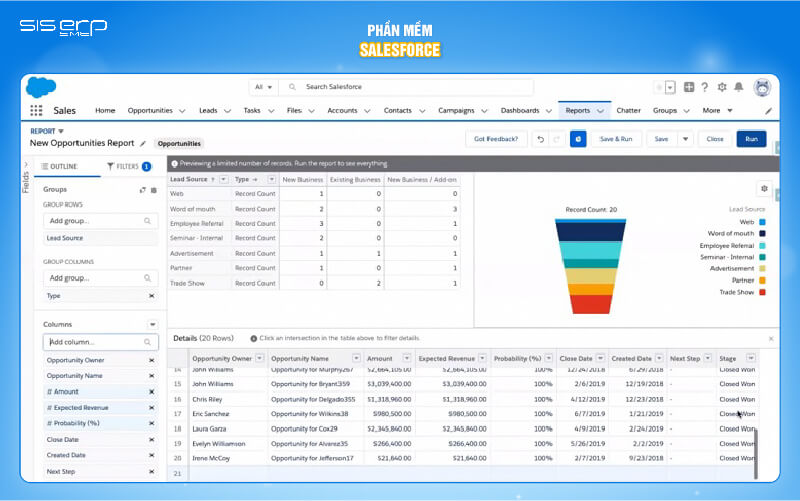Remove the Opportunity Owner column

(x=152, y=360)
